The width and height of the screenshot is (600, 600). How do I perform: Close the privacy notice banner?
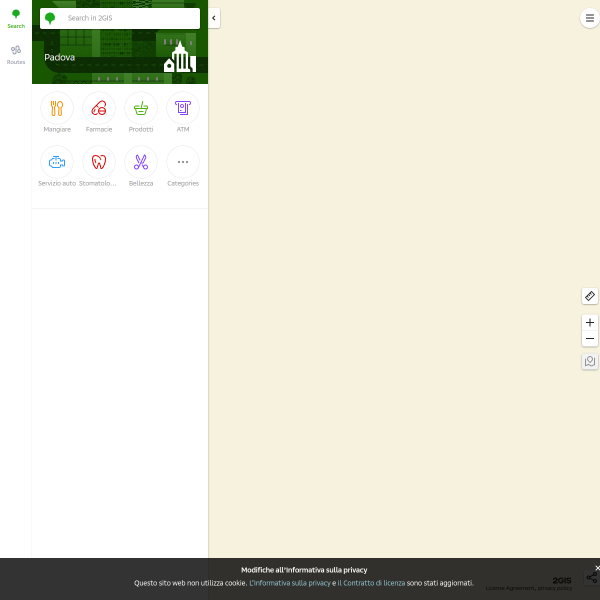597,568
